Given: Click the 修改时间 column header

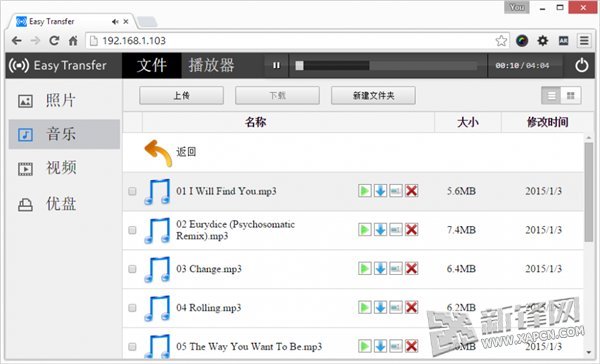Looking at the screenshot, I should (x=547, y=122).
